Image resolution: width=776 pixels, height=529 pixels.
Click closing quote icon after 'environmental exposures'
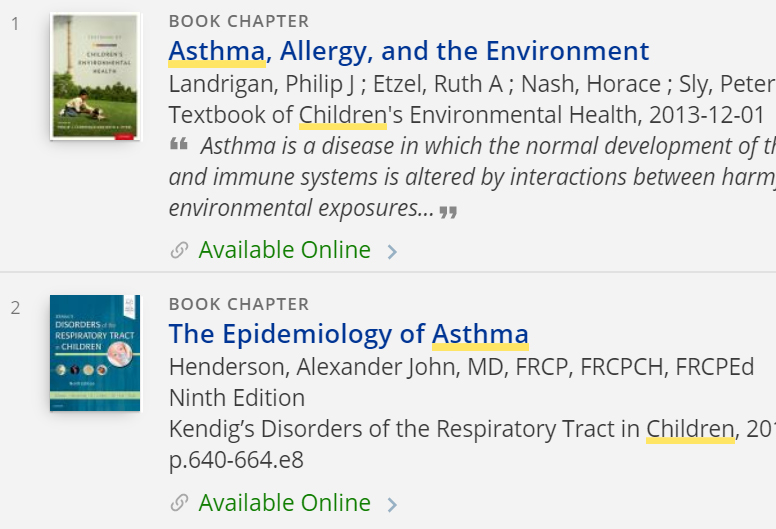click(448, 212)
